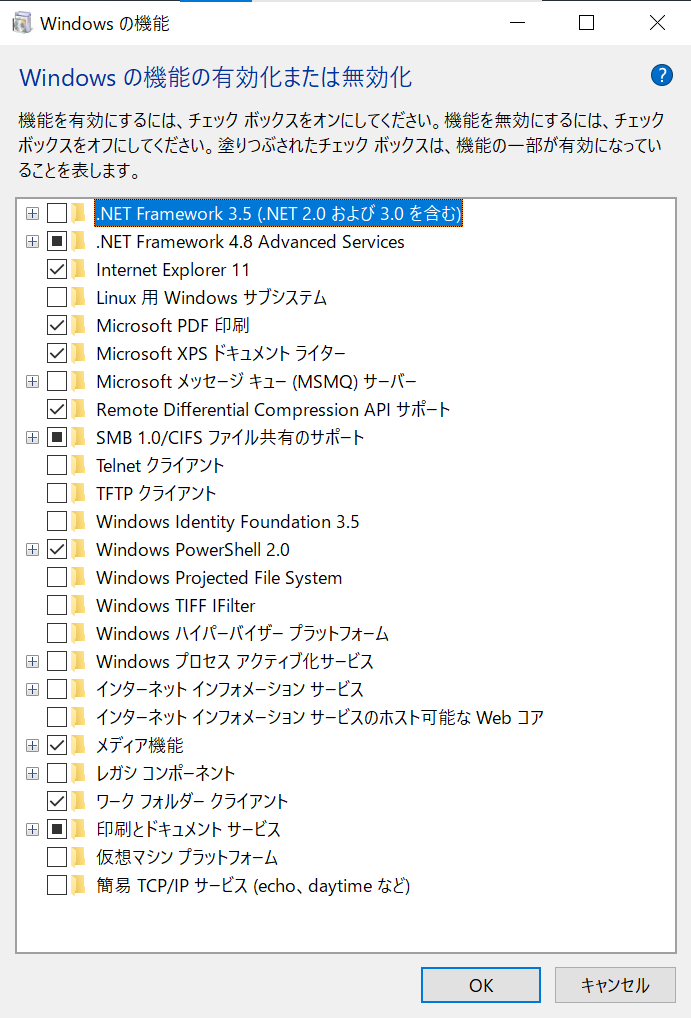
Task: Click folder icon beside Telnet クライアント
Action: [x=79, y=465]
